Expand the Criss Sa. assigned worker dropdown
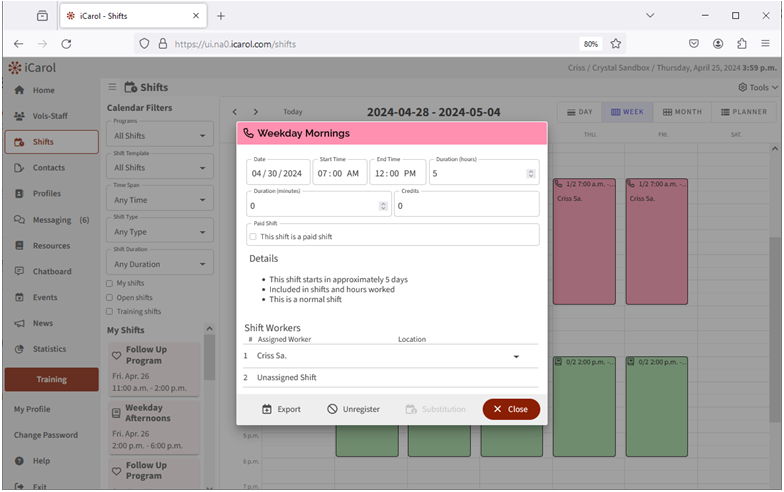Viewport: 784px width, 492px height. click(x=516, y=356)
